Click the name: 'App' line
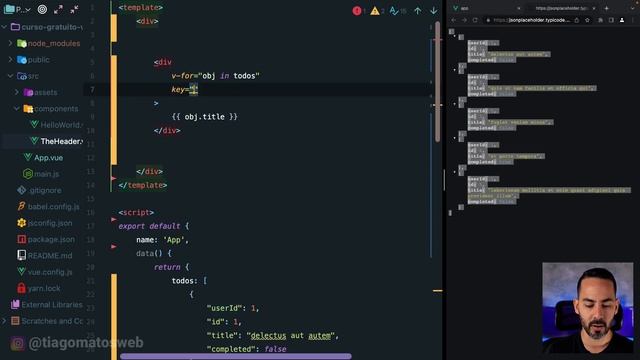The image size is (640, 360). click(x=162, y=240)
